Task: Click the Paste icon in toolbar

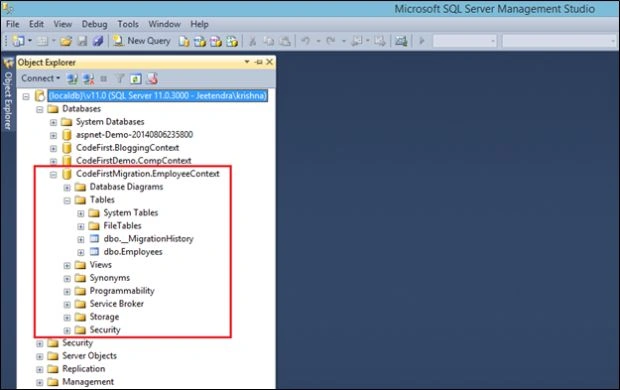Action: (285, 41)
